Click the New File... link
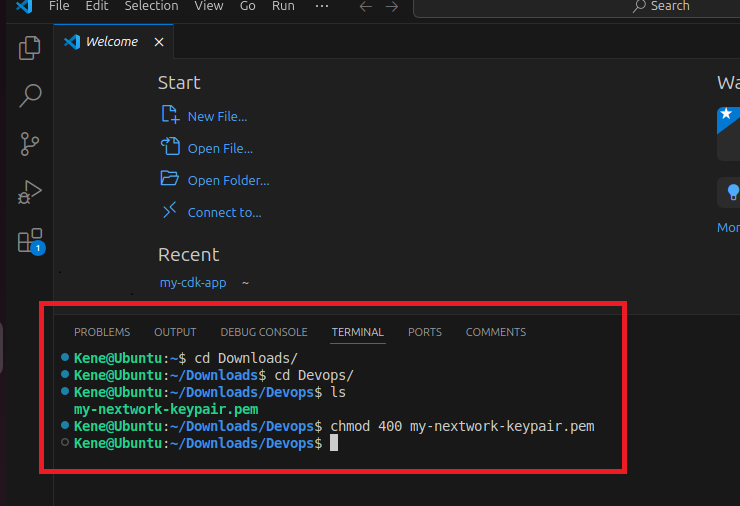This screenshot has width=740, height=506. click(217, 117)
